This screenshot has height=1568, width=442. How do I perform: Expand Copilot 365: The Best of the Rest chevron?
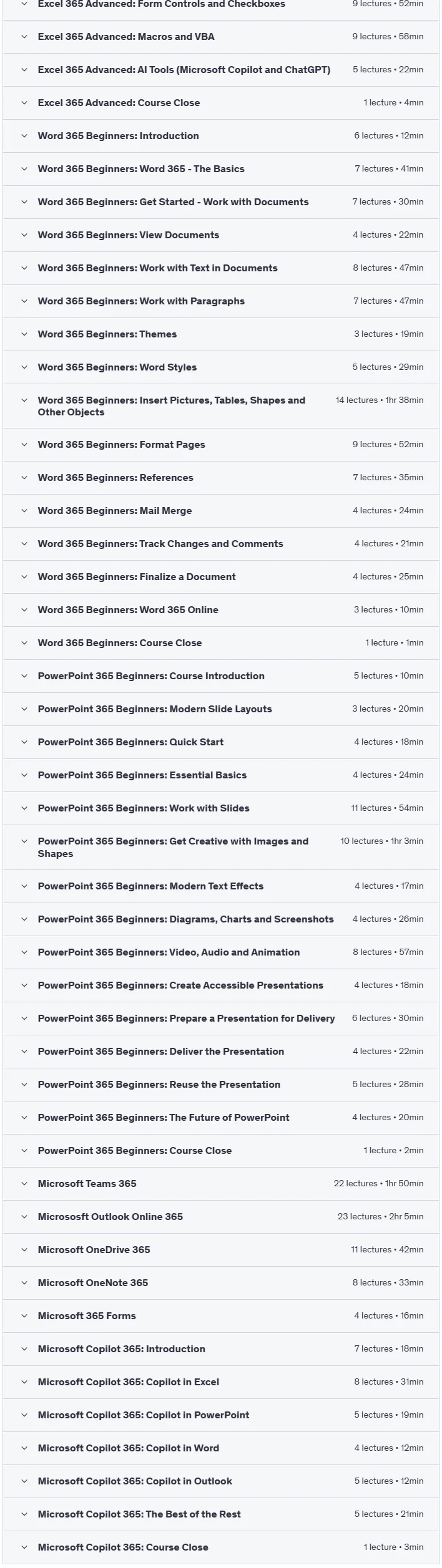(x=24, y=1514)
